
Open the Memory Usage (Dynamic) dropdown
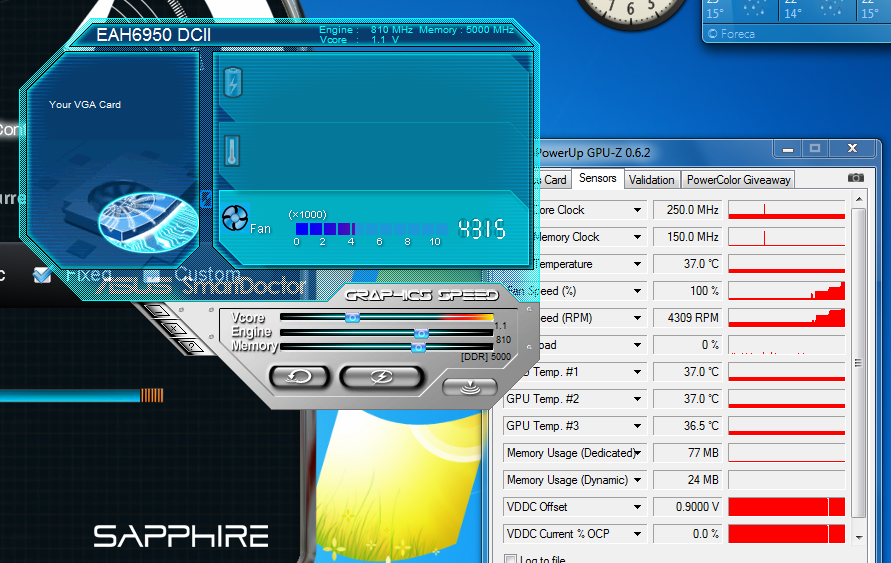point(638,480)
